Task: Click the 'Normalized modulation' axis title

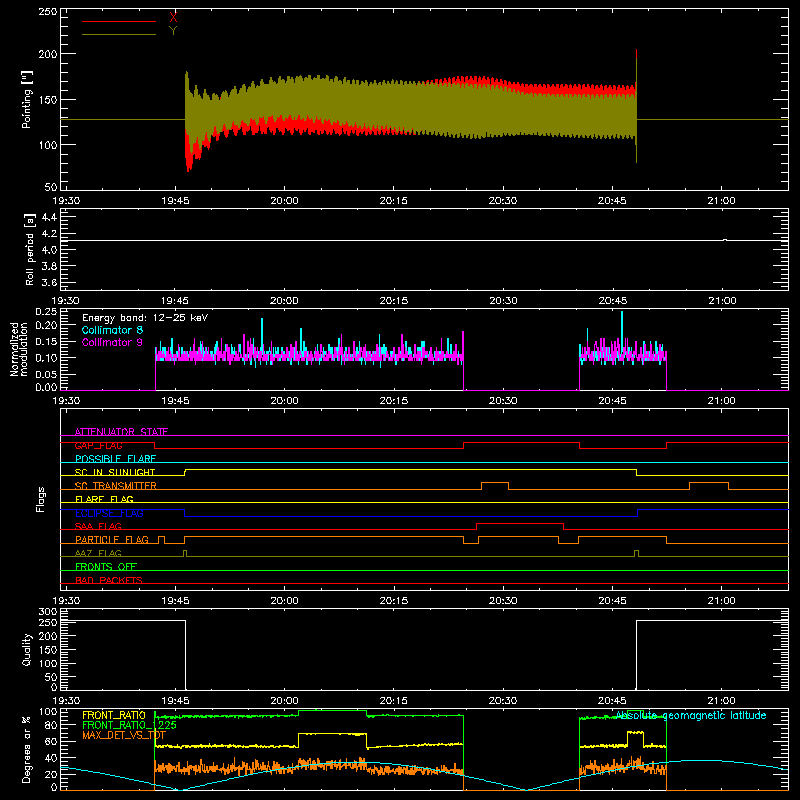Action: (x=19, y=349)
